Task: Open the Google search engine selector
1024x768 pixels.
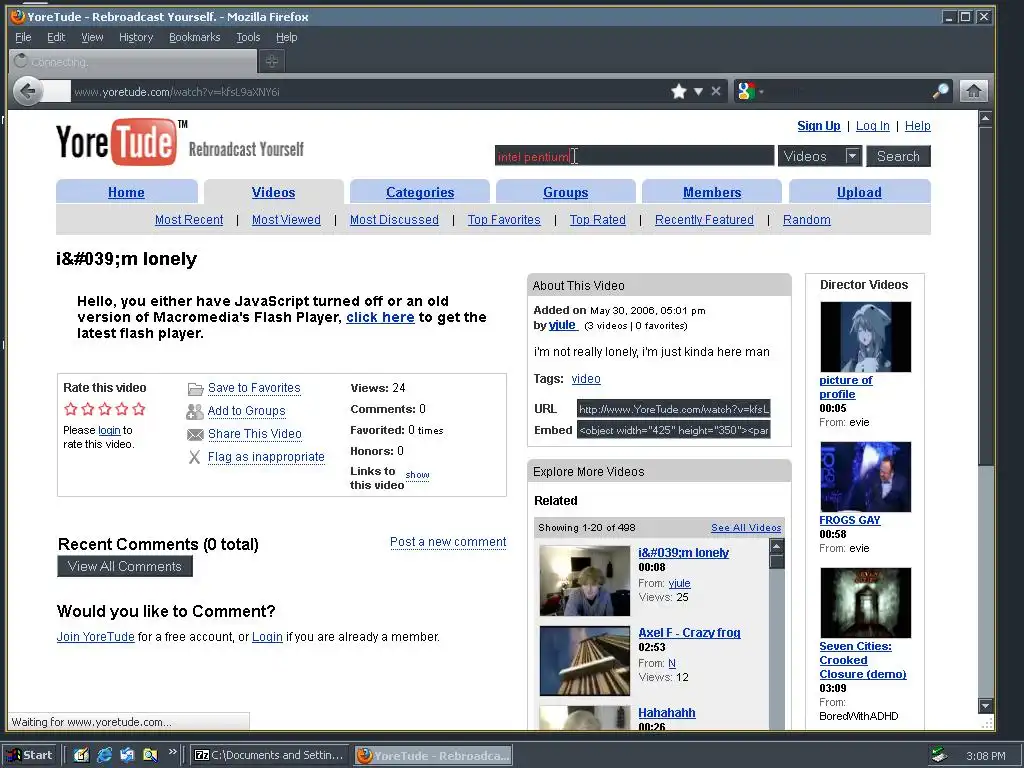Action: click(x=748, y=91)
